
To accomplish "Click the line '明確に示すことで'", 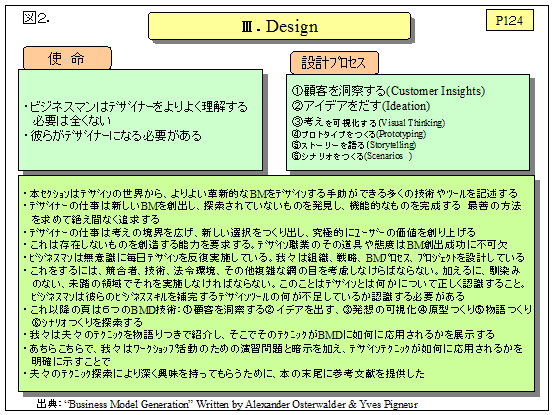I will point(71,361).
